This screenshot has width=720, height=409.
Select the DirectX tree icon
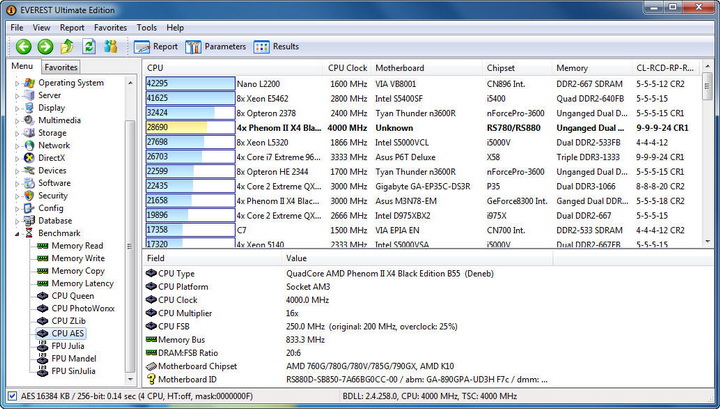[29, 158]
